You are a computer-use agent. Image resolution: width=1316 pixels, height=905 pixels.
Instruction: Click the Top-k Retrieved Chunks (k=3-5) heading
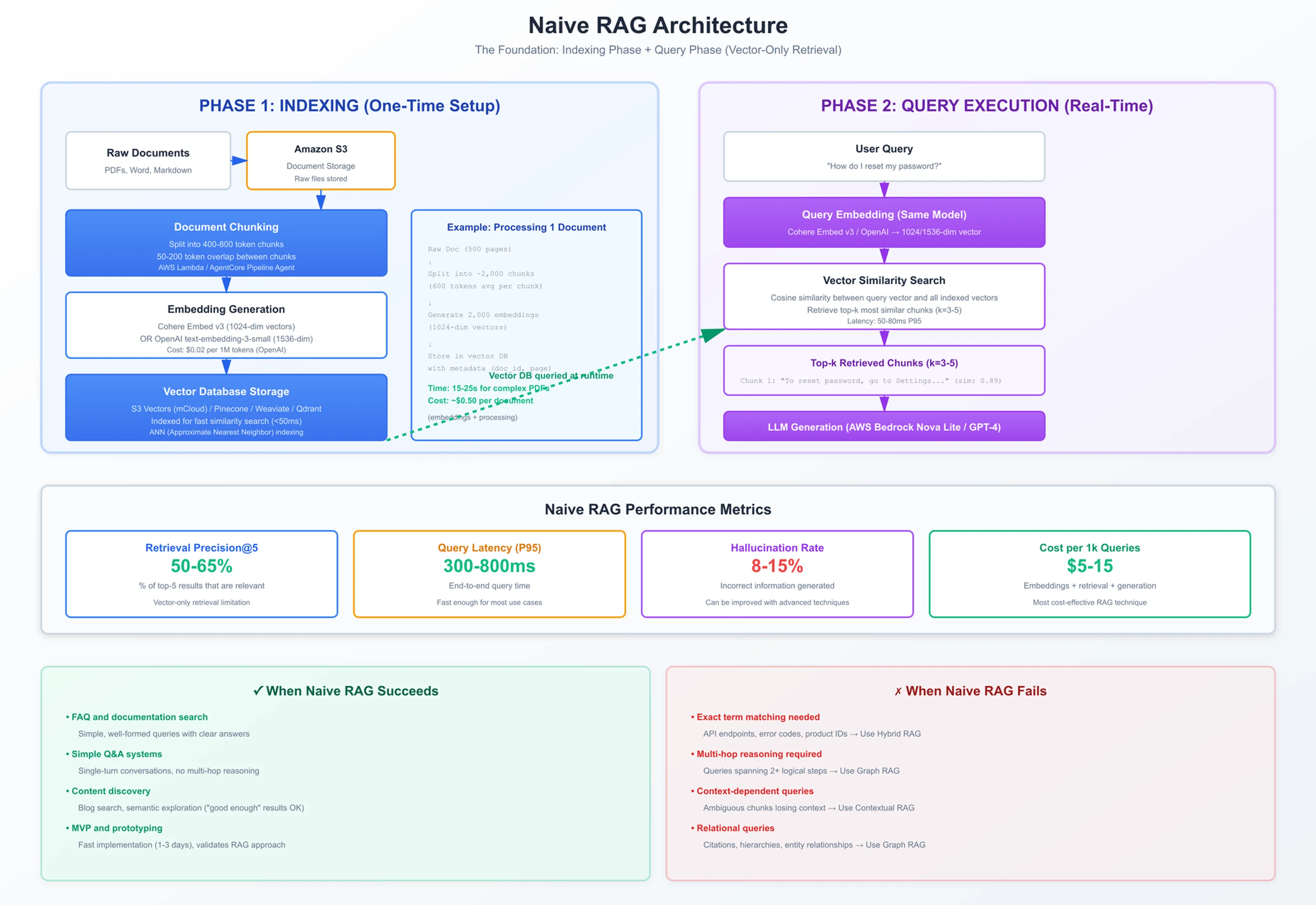tap(884, 363)
